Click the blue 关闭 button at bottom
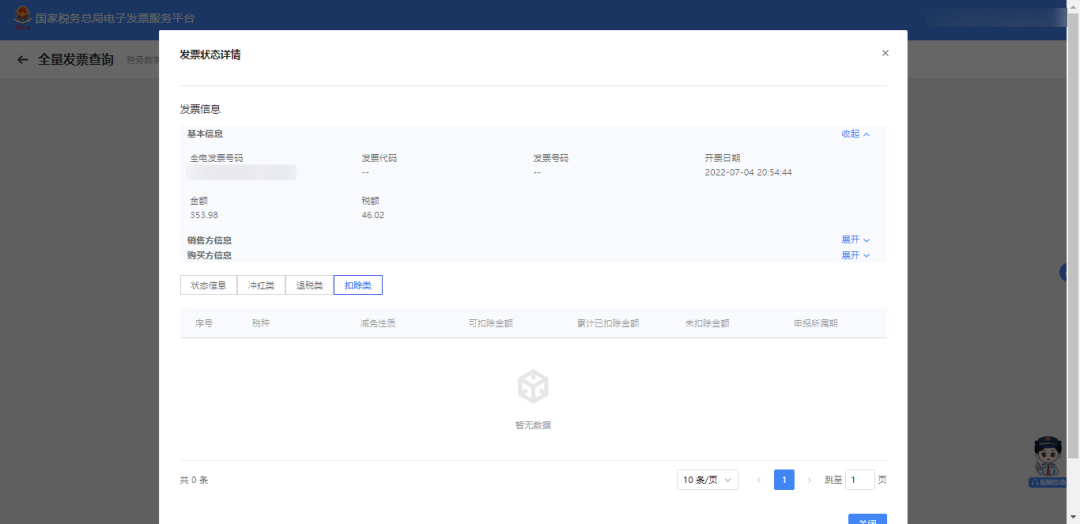The image size is (1080, 524). click(x=866, y=519)
